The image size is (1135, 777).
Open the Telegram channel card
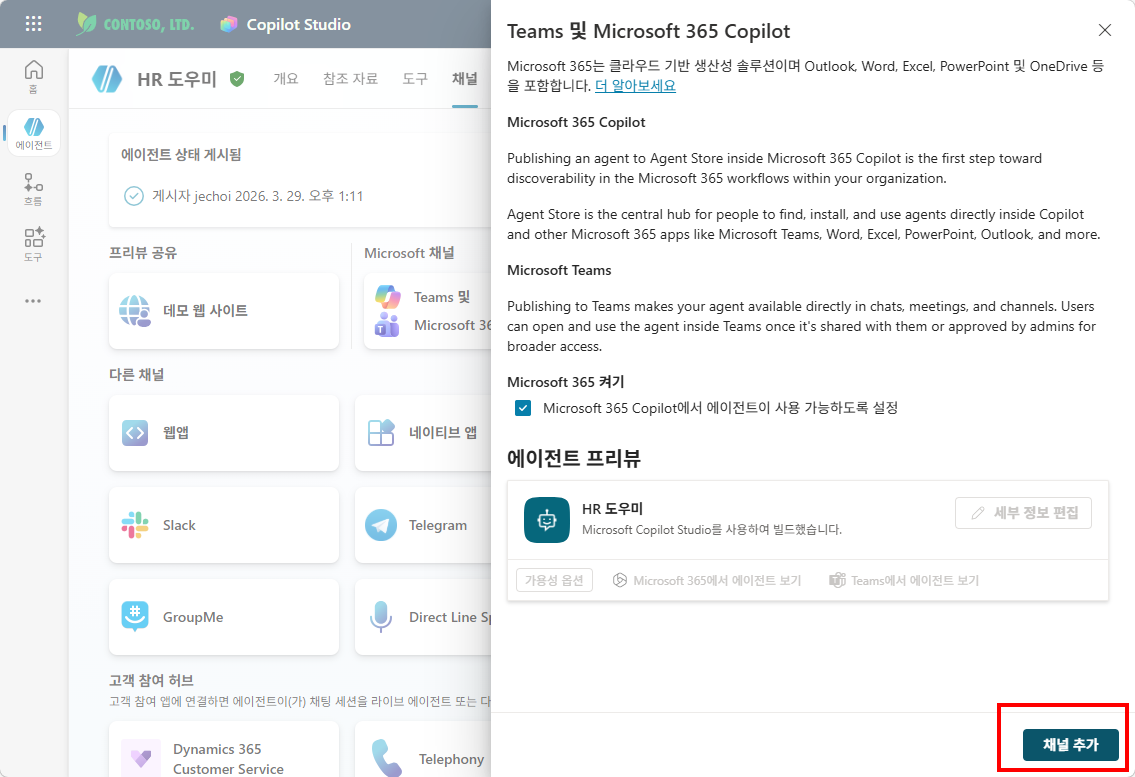pos(423,525)
